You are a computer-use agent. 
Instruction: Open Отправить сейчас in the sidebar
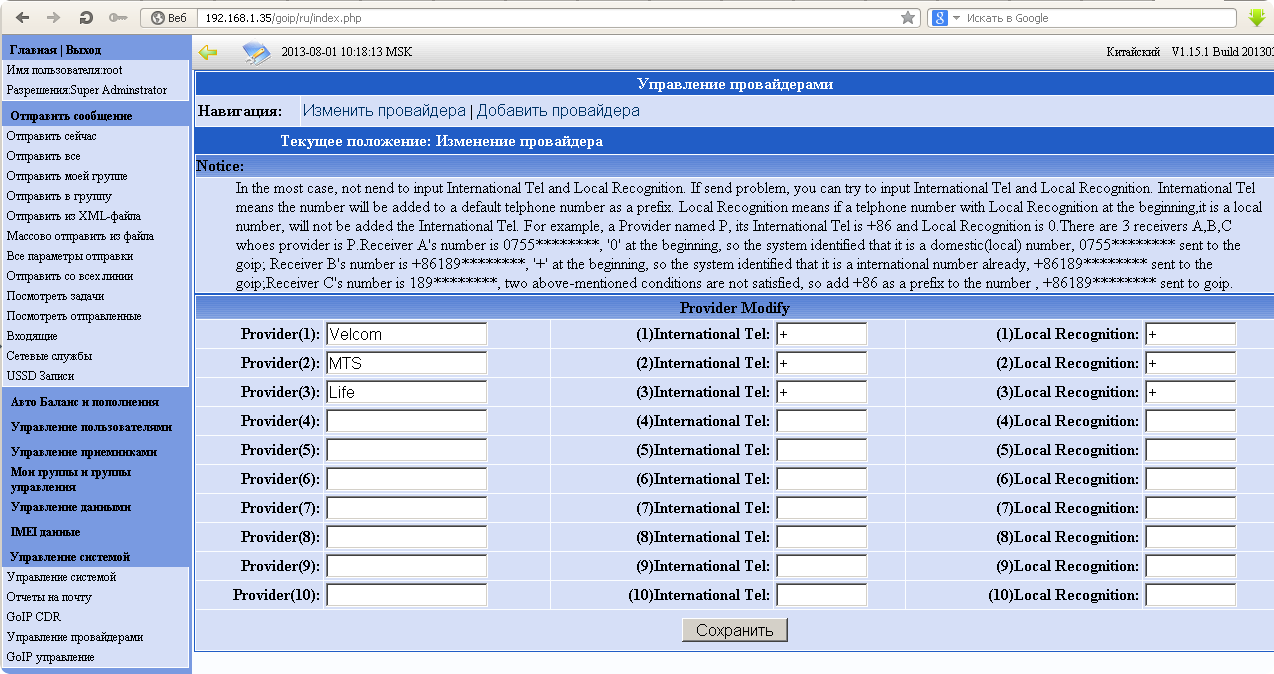click(52, 136)
